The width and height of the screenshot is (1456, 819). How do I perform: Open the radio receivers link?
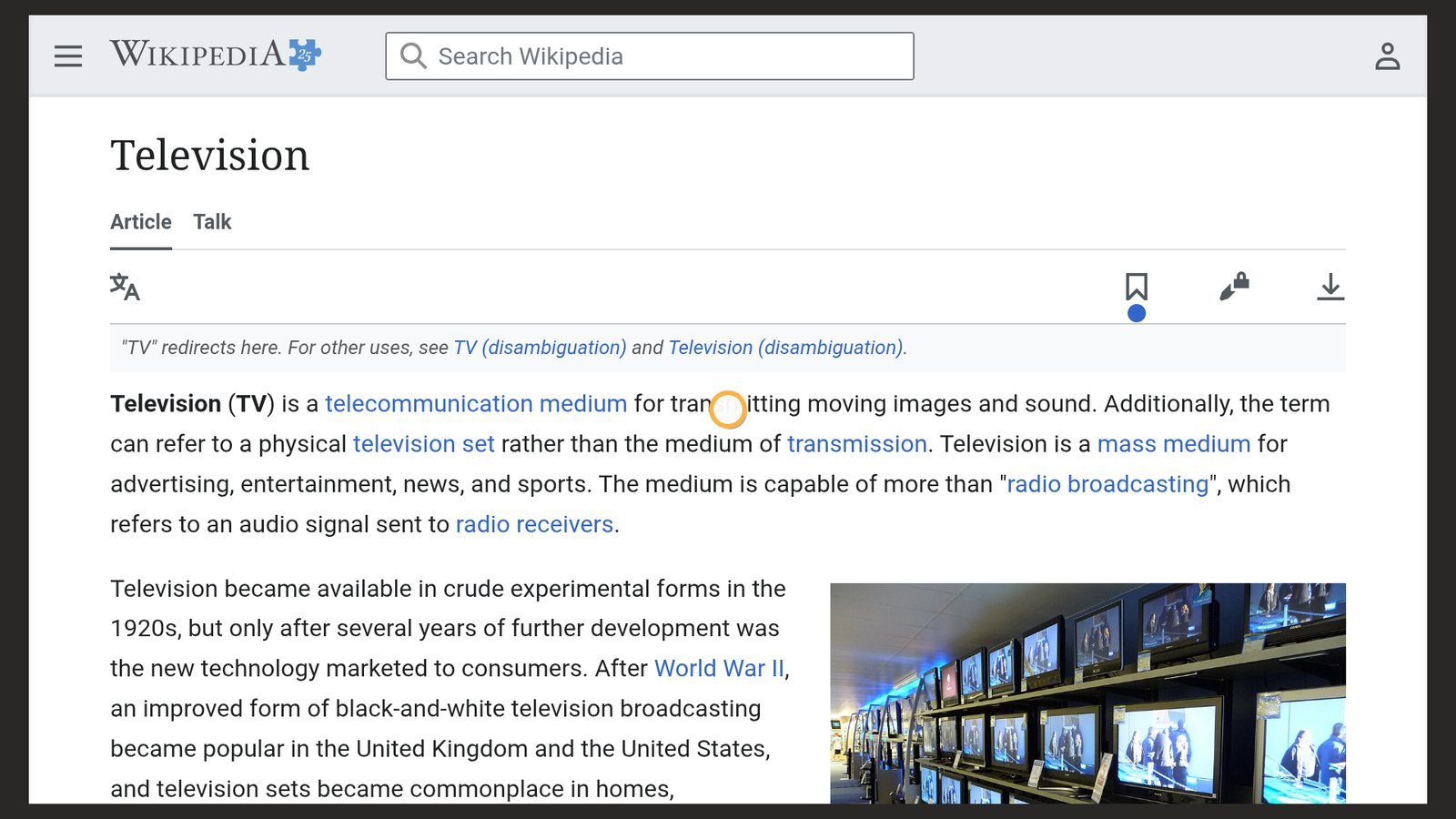pos(534,524)
